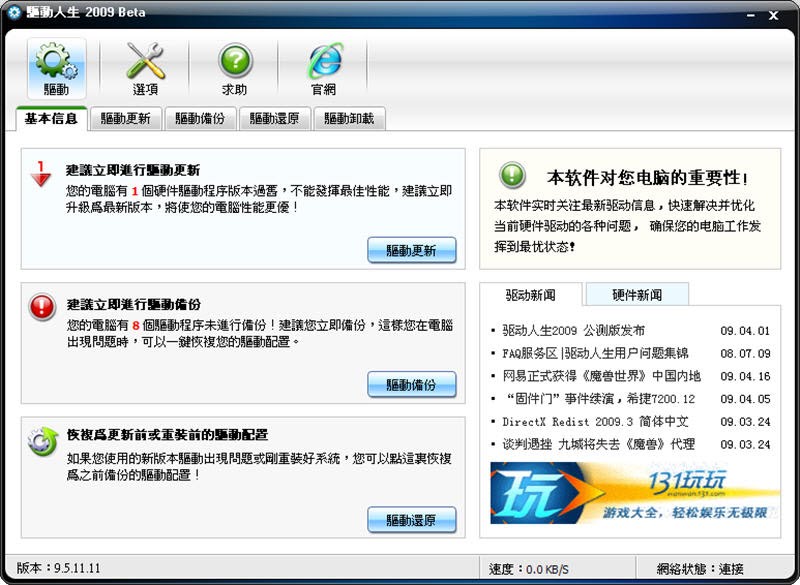This screenshot has height=585, width=800.
Task: Open news 网易正式获得《魔兽世界》中国内地
Action: 602,376
